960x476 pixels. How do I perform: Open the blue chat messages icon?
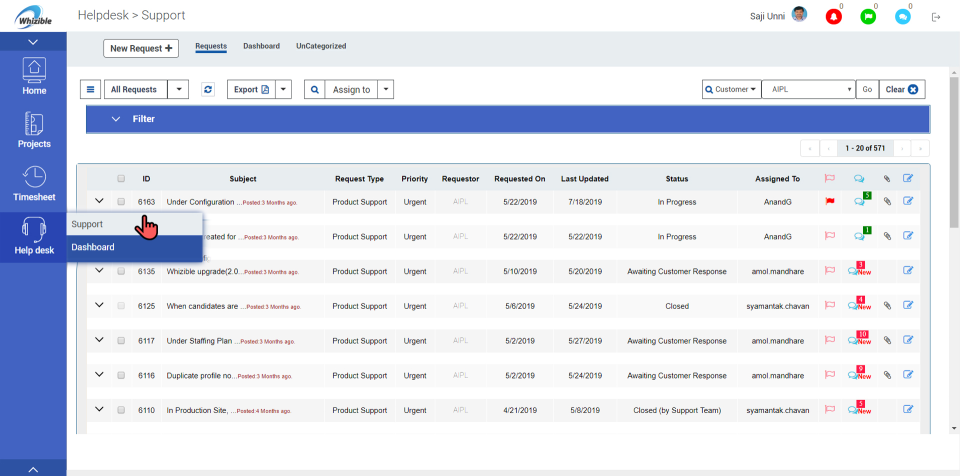tap(902, 17)
